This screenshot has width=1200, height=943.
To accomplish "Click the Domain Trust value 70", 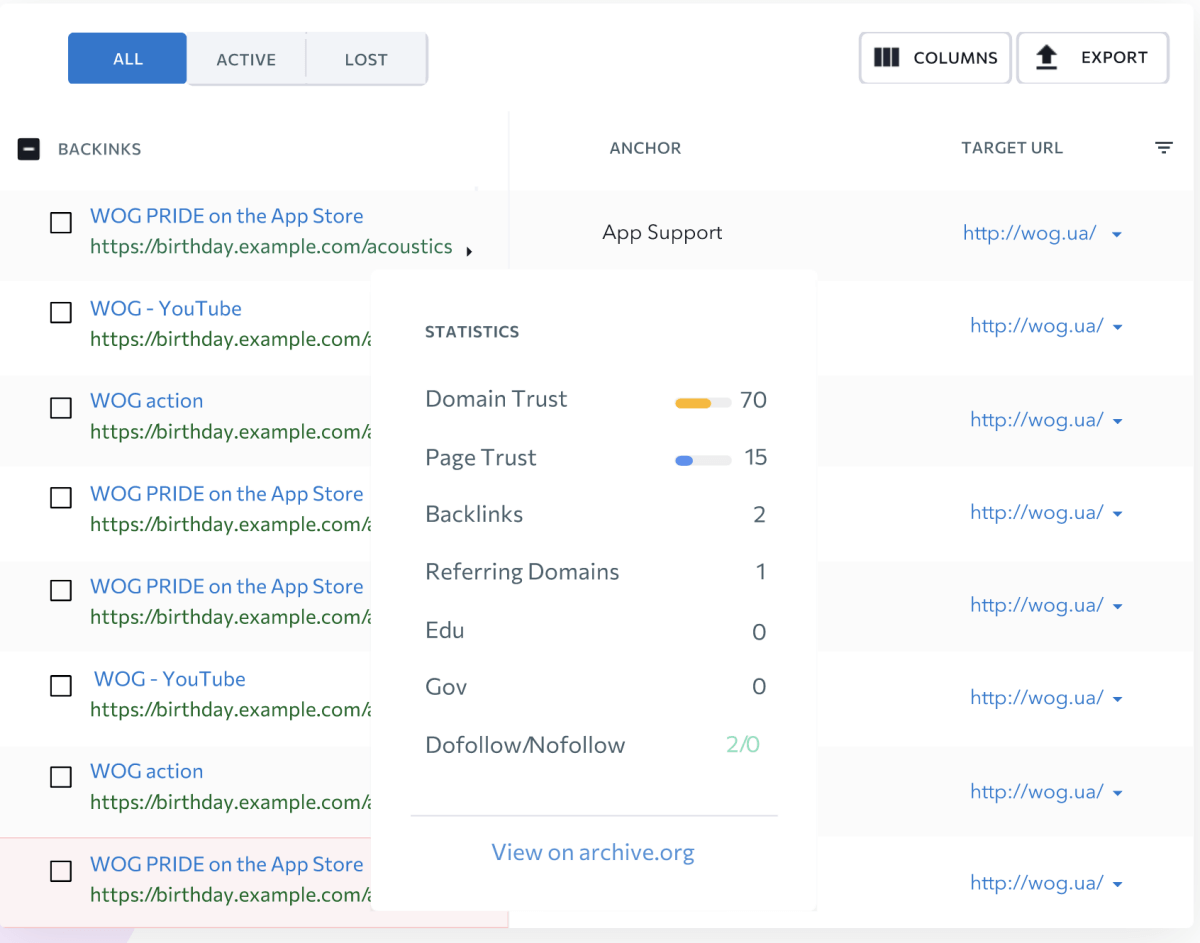I will click(753, 400).
